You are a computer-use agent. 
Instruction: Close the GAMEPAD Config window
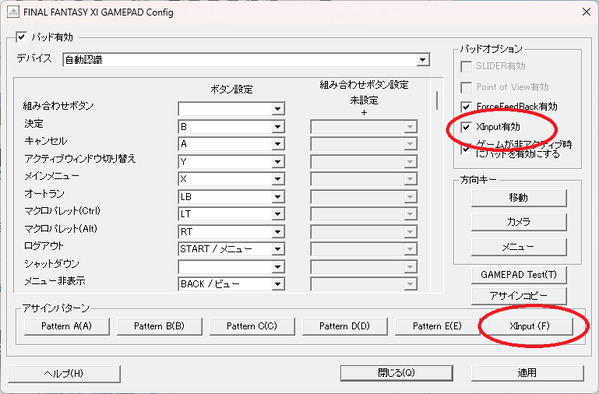click(x=586, y=12)
